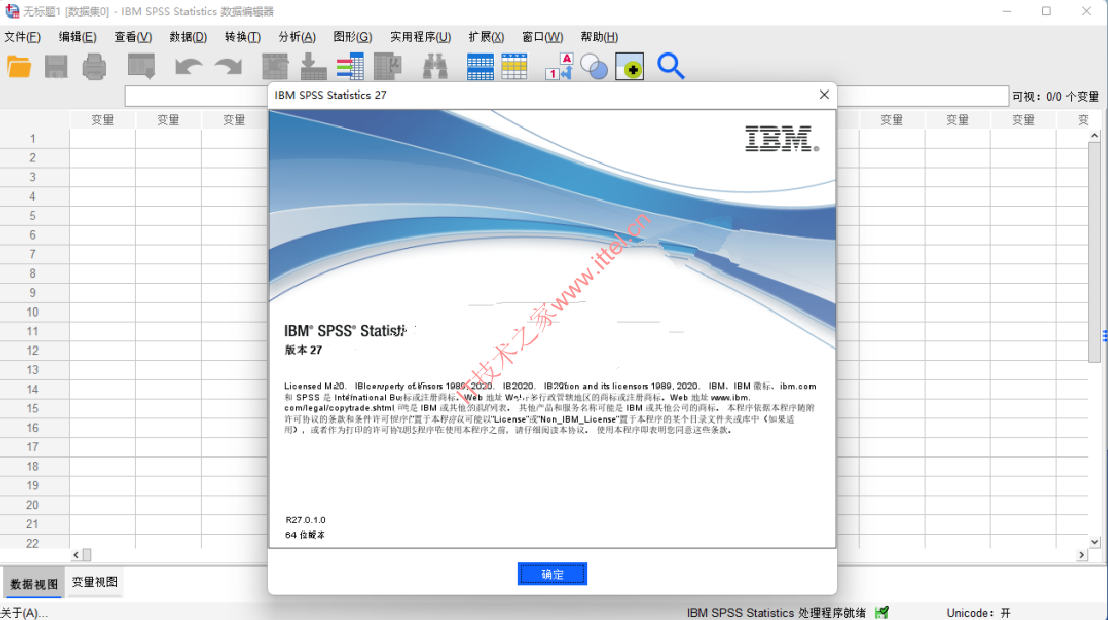Click the processor ready status icon
The image size is (1108, 620).
pyautogui.click(x=882, y=612)
